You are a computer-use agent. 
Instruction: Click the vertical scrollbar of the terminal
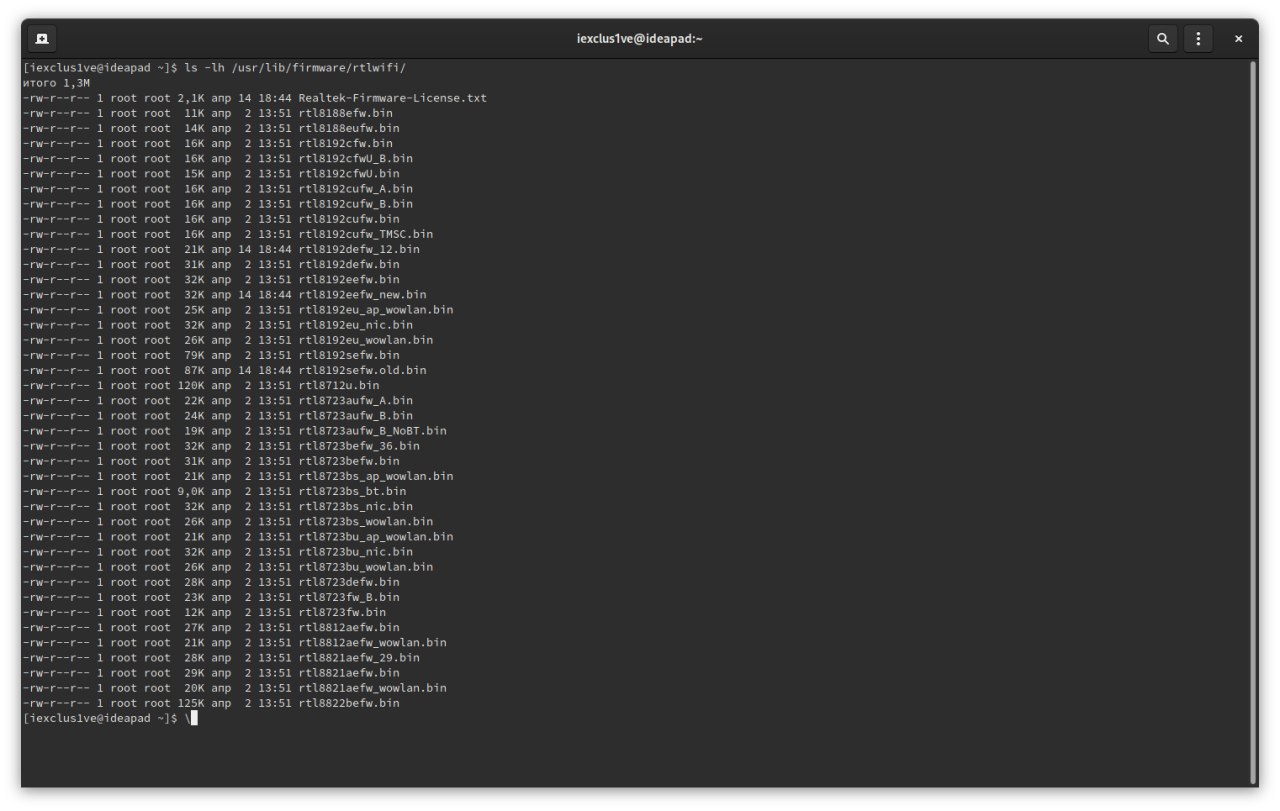tap(1253, 420)
